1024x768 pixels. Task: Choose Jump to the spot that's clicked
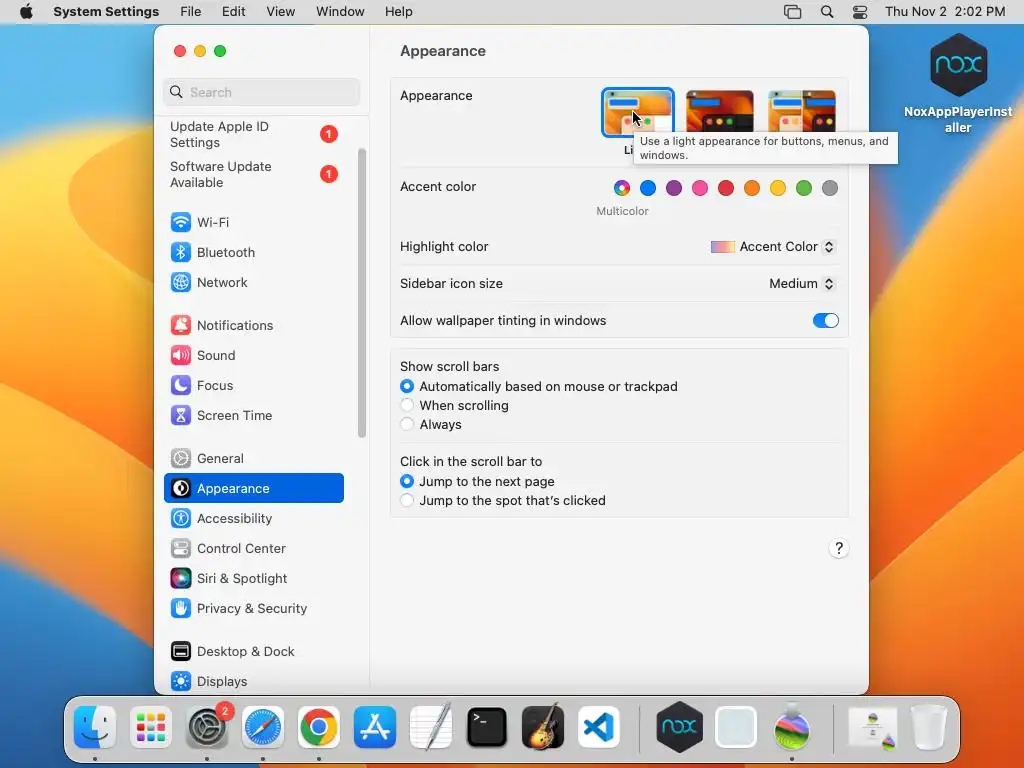tap(503, 500)
